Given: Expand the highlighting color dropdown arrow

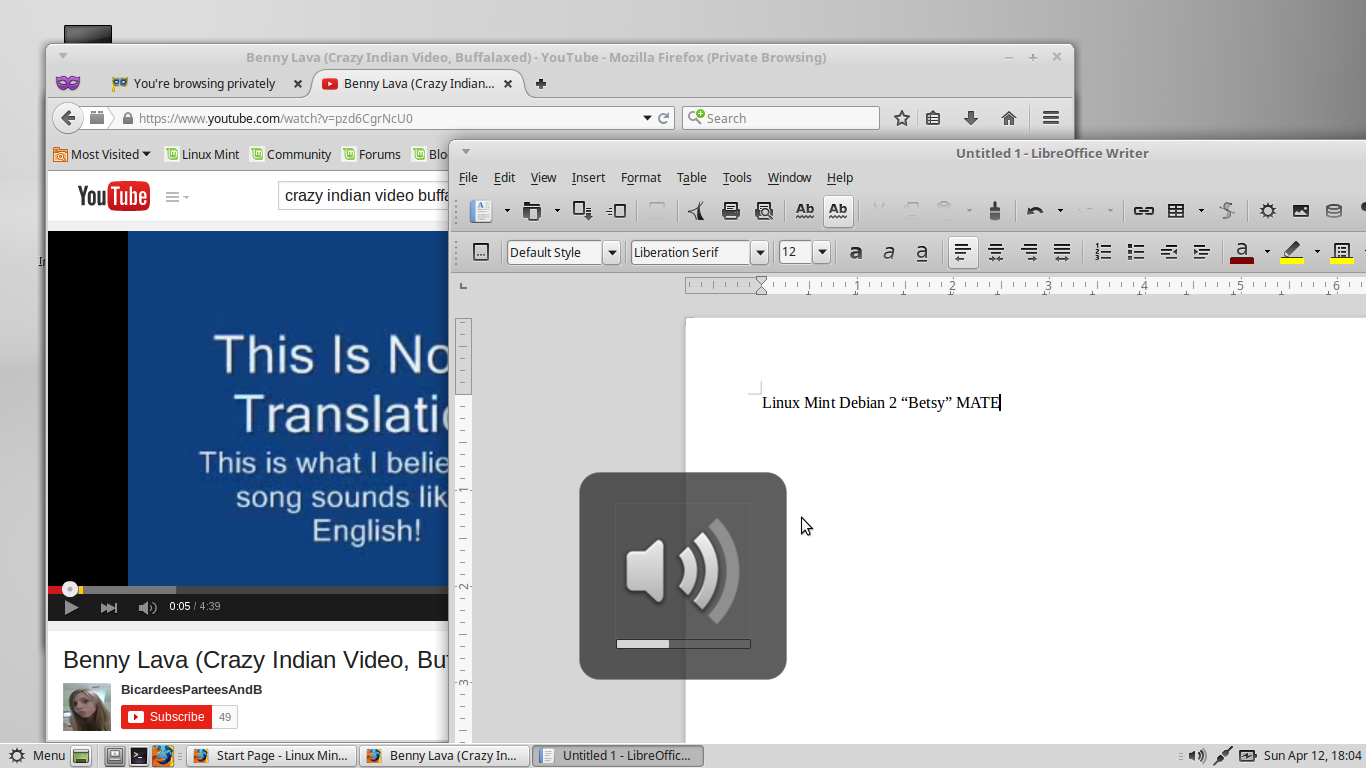Looking at the screenshot, I should tap(1317, 252).
